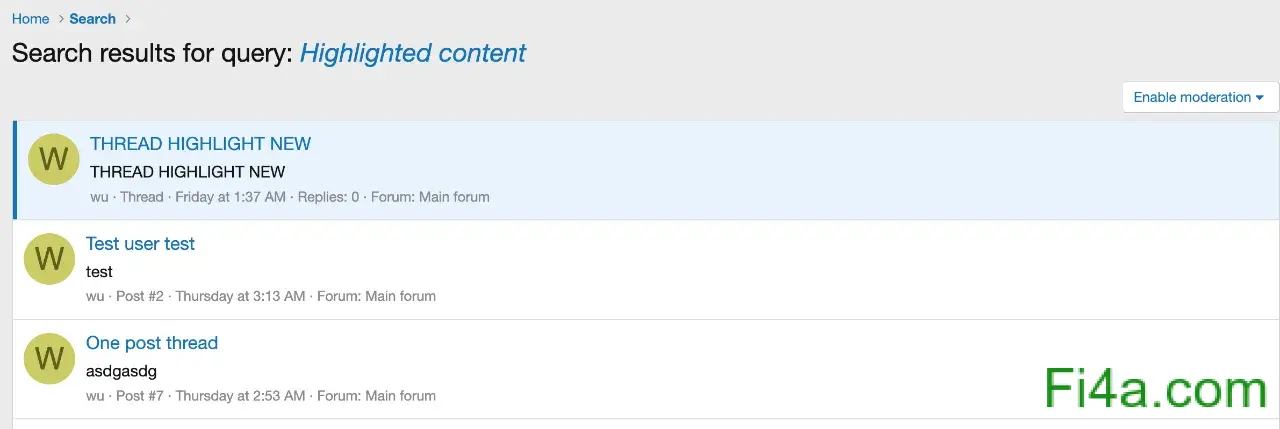Click the THREAD HIGHLIGHT NEW avatar icon
The height and width of the screenshot is (429, 1280).
click(53, 159)
